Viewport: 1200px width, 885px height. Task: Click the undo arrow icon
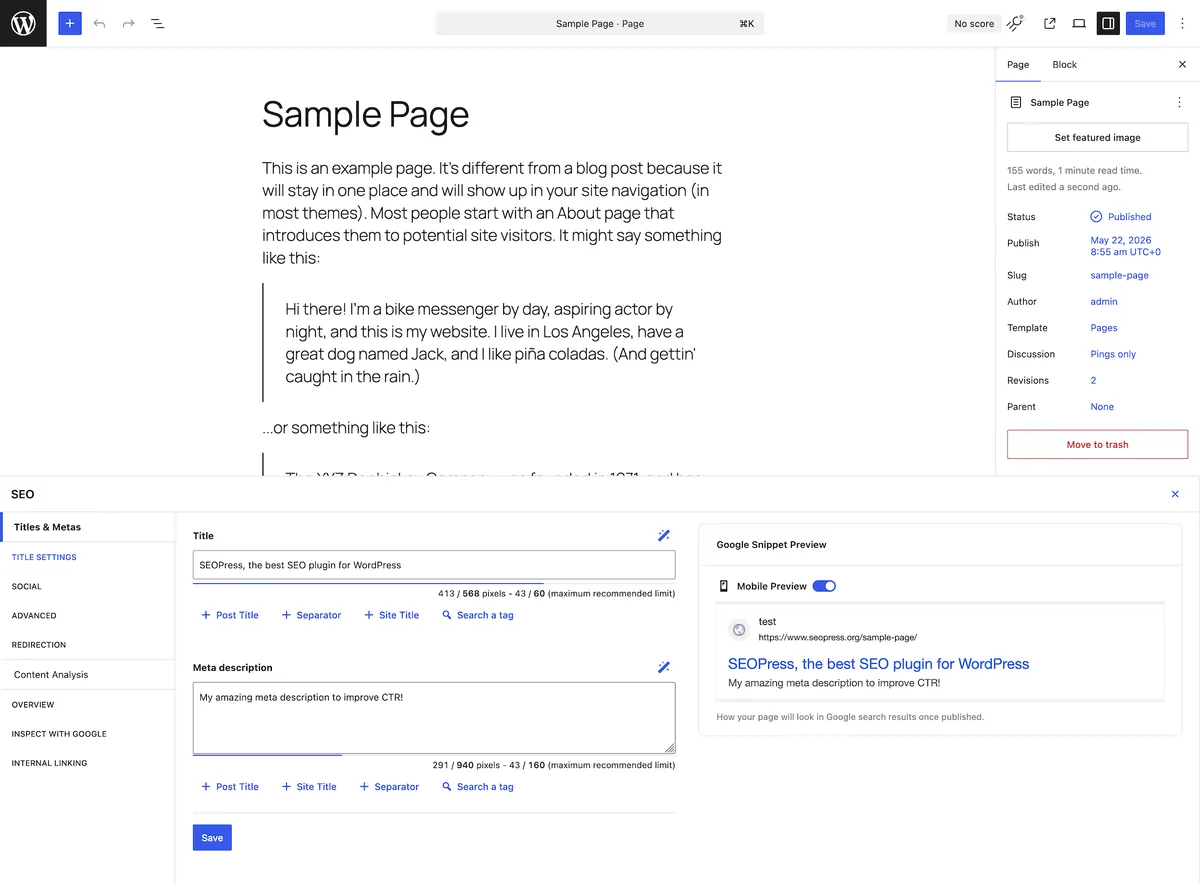click(99, 23)
